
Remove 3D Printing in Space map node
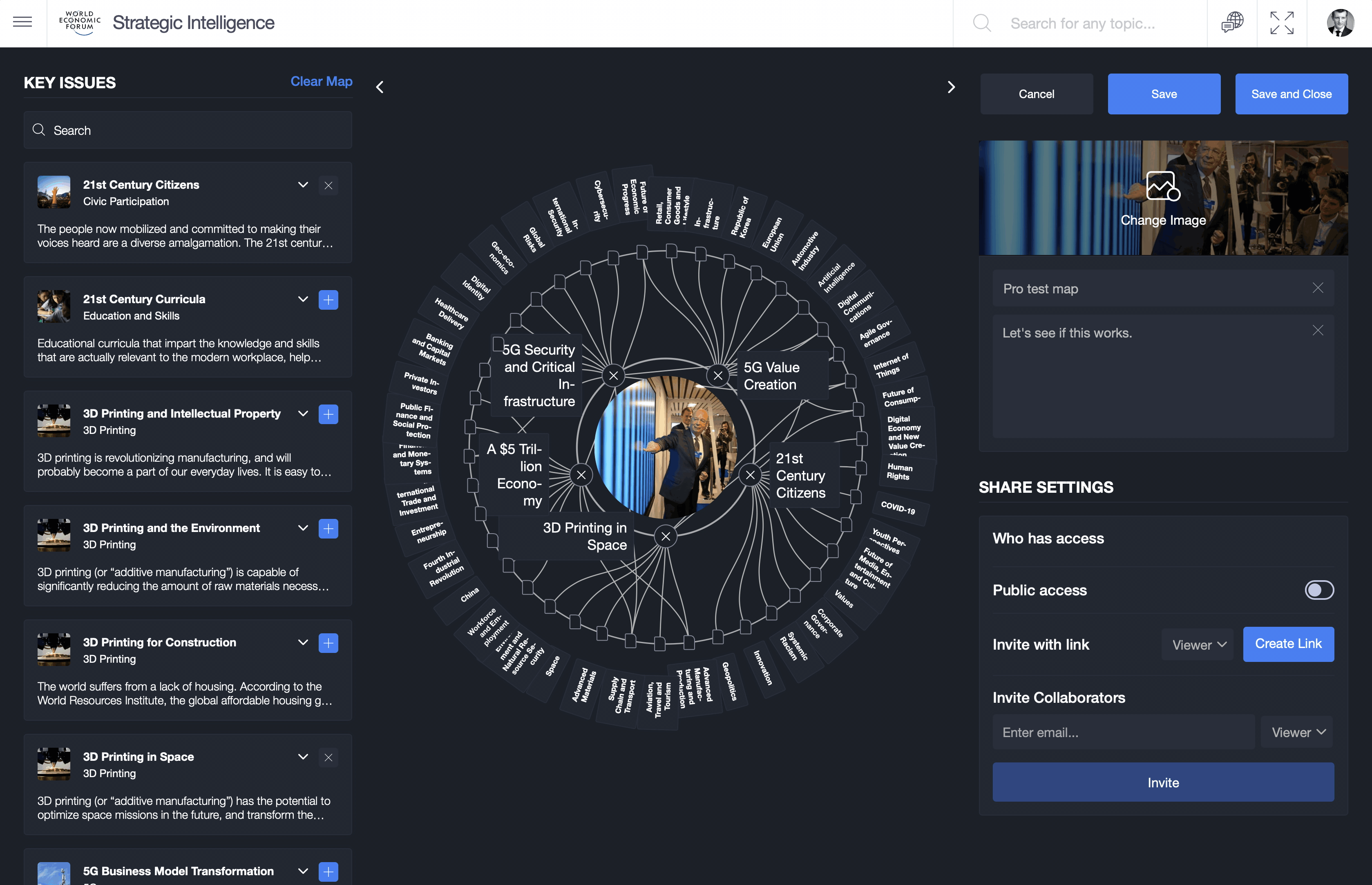[x=666, y=537]
